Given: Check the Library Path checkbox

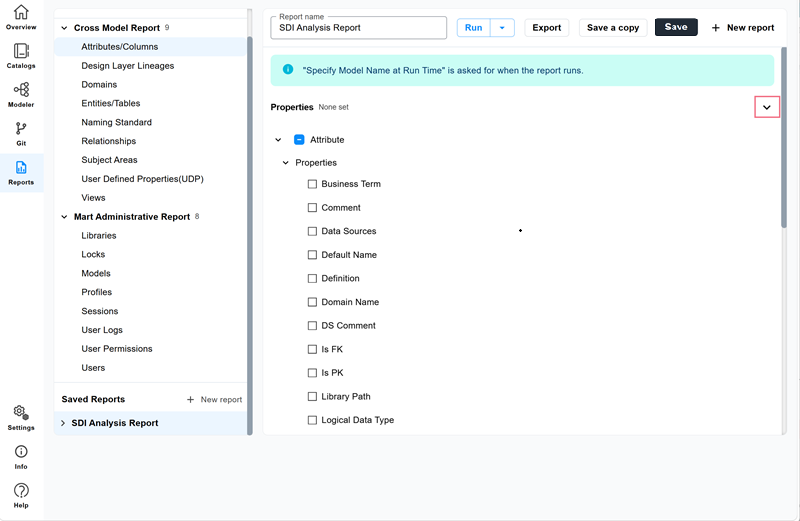Looking at the screenshot, I should (312, 396).
